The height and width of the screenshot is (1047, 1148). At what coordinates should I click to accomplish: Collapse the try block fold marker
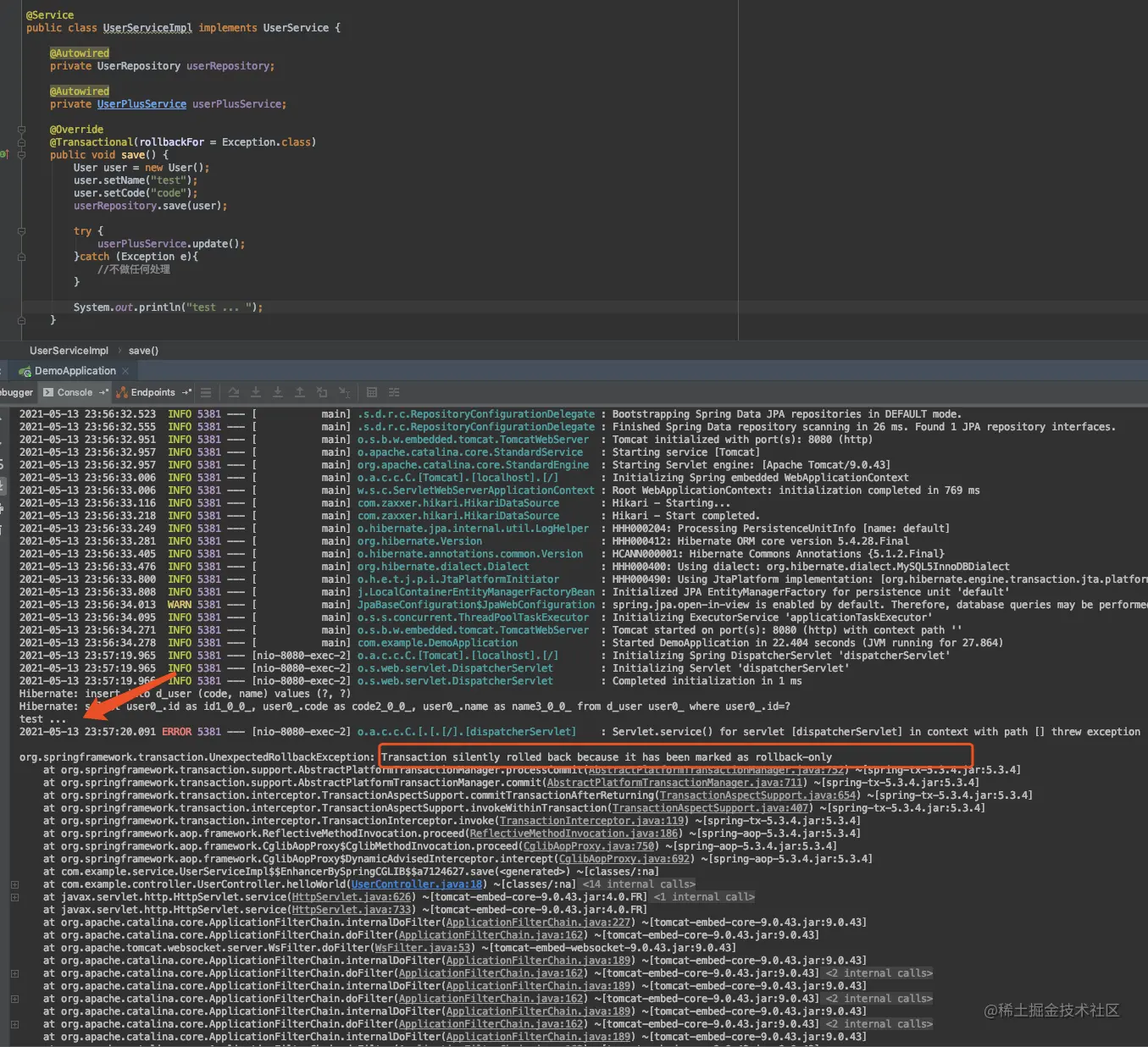pos(21,231)
